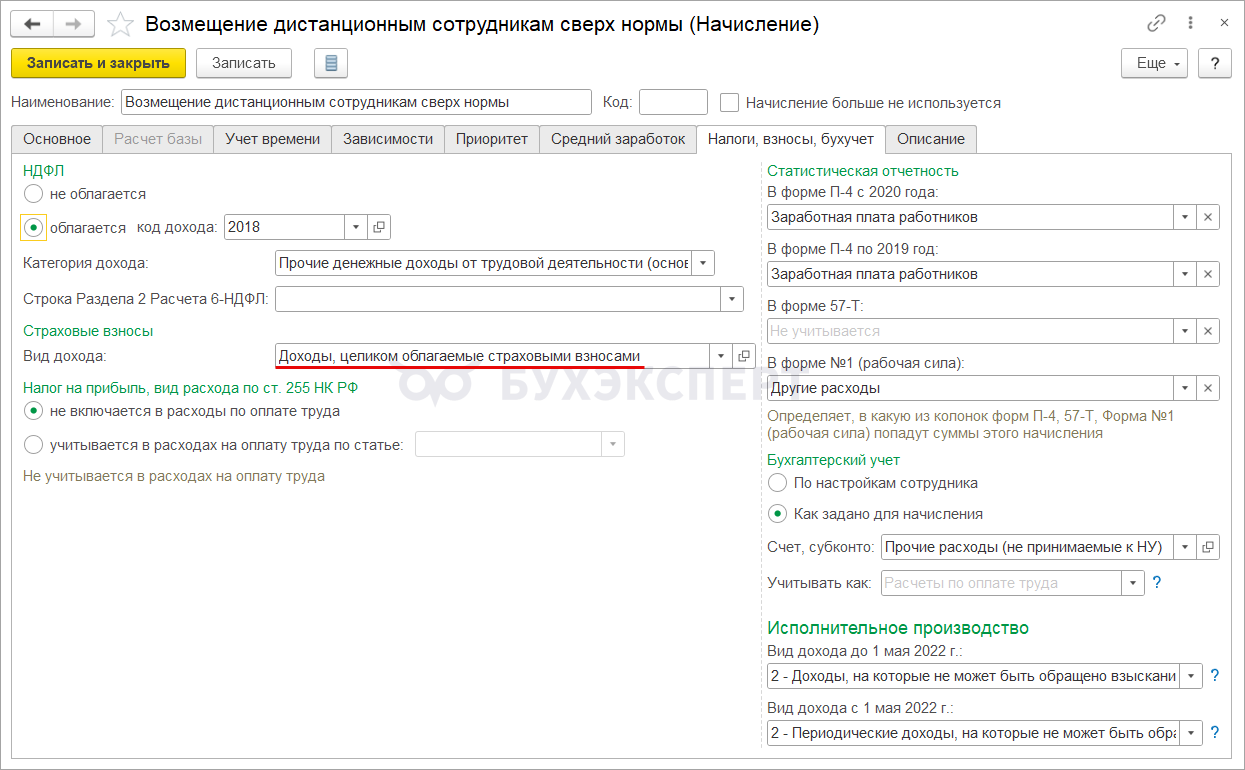This screenshot has width=1245, height=770.
Task: Open the Еще menu button
Action: pyautogui.click(x=1154, y=63)
